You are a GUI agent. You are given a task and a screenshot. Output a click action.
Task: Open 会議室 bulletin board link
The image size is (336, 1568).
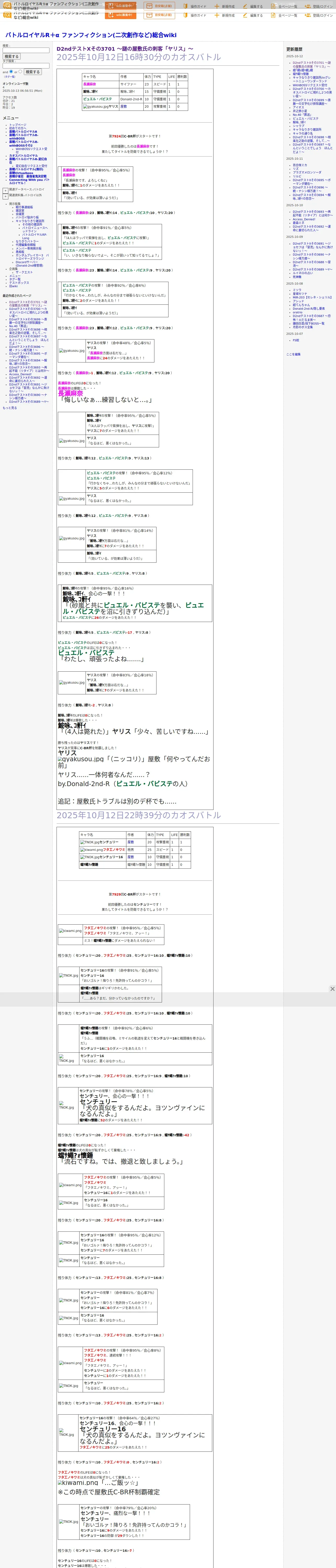click(20, 214)
